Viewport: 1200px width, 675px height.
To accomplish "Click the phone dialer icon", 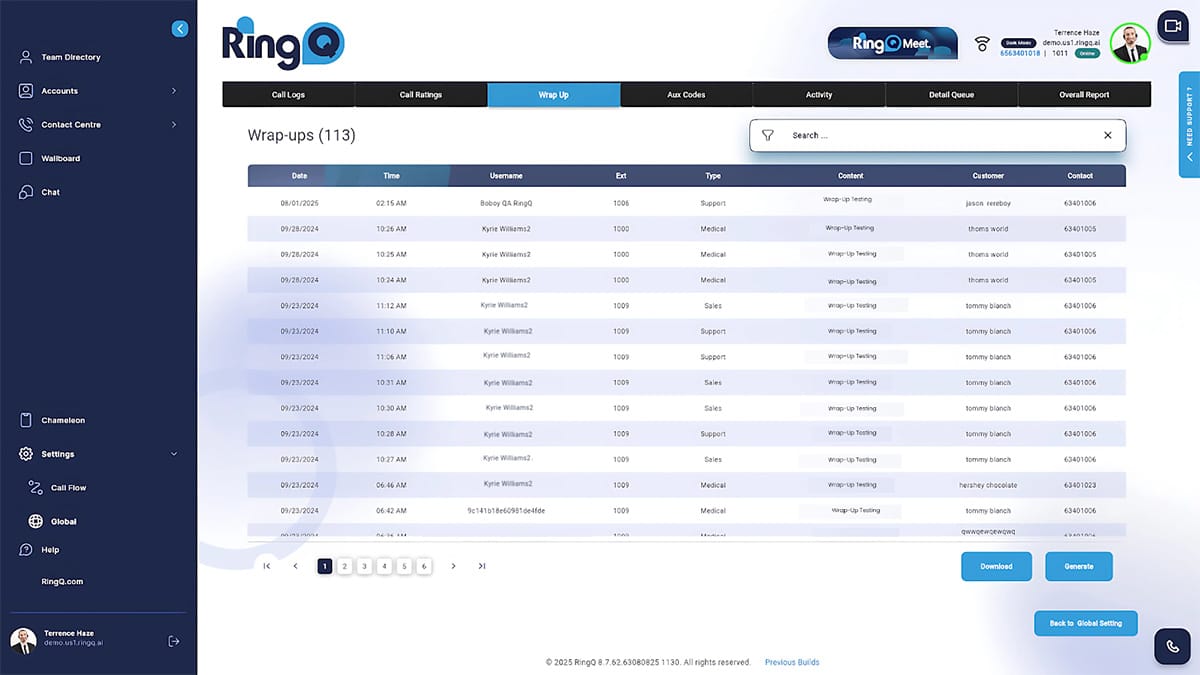I will [1171, 646].
